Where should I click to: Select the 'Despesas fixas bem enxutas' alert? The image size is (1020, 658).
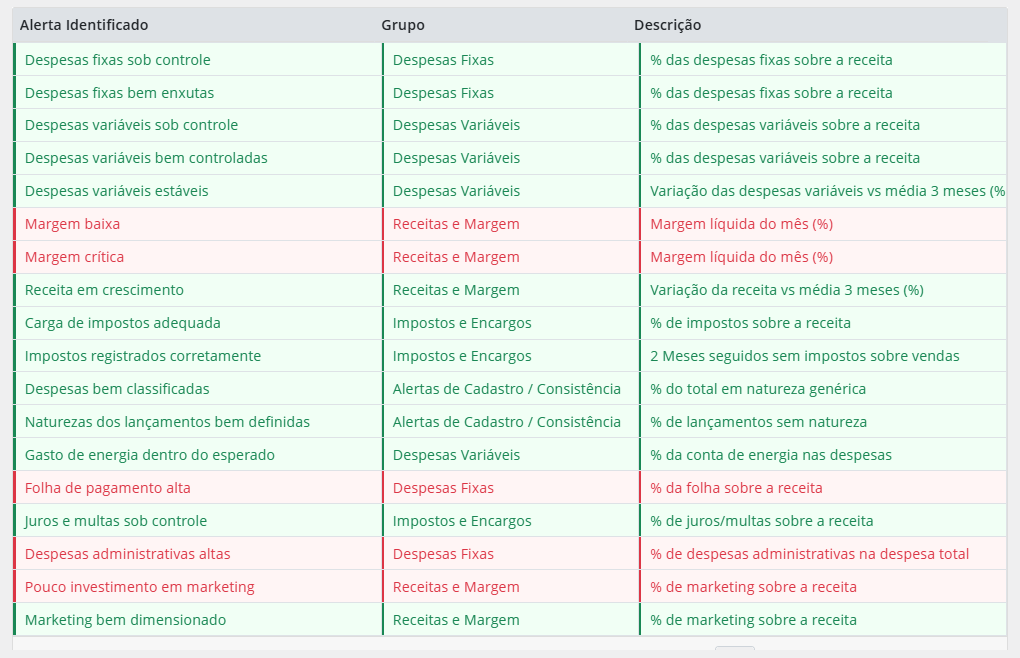point(119,93)
